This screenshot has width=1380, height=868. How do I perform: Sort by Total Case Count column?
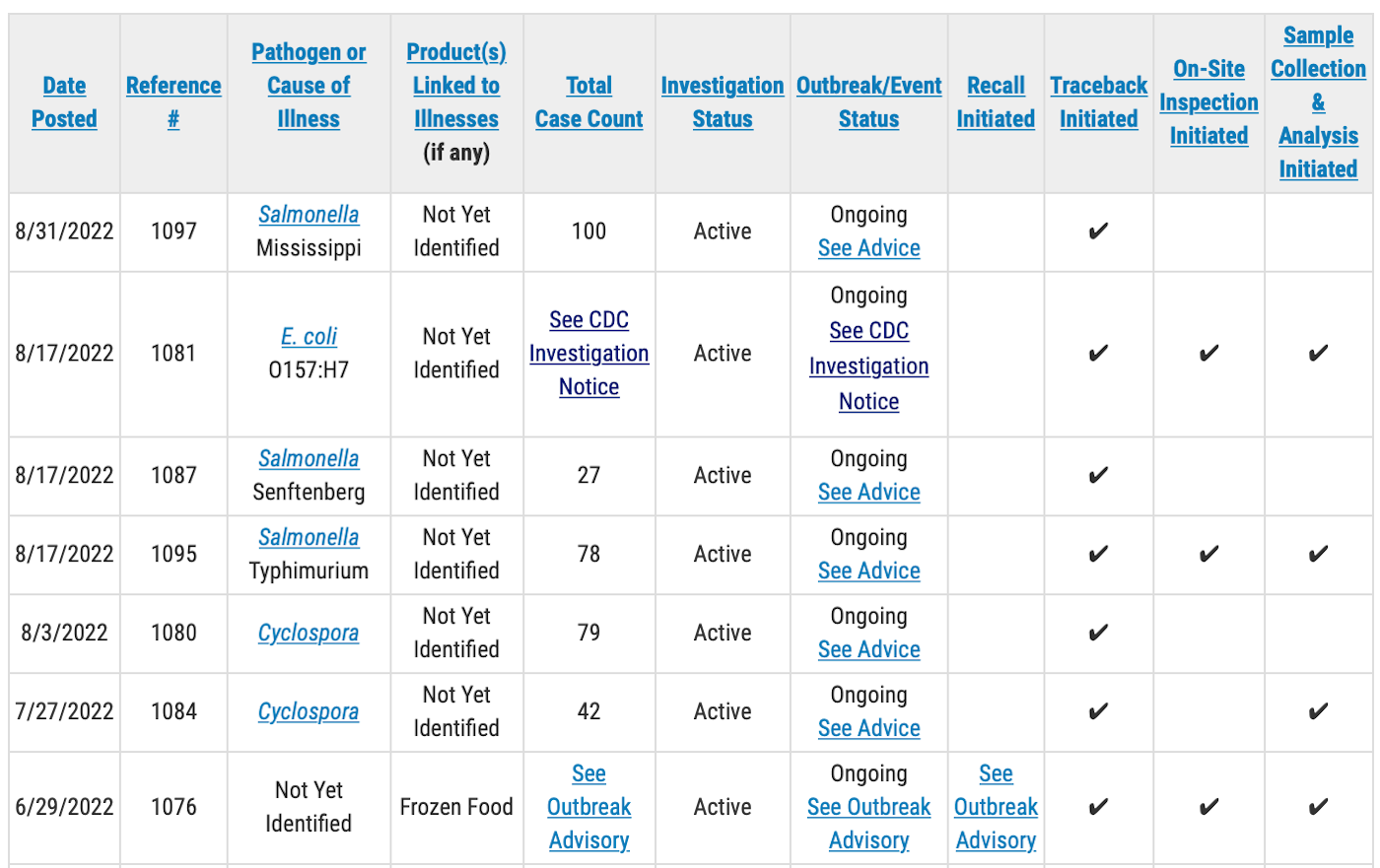588,102
